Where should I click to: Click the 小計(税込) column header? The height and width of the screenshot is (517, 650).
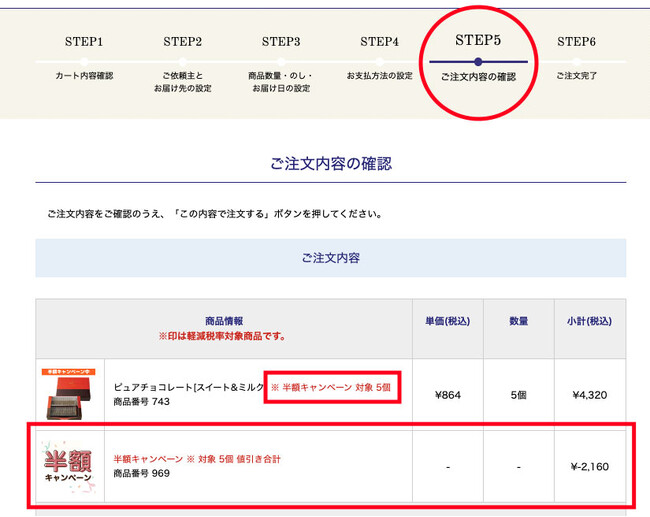click(590, 321)
